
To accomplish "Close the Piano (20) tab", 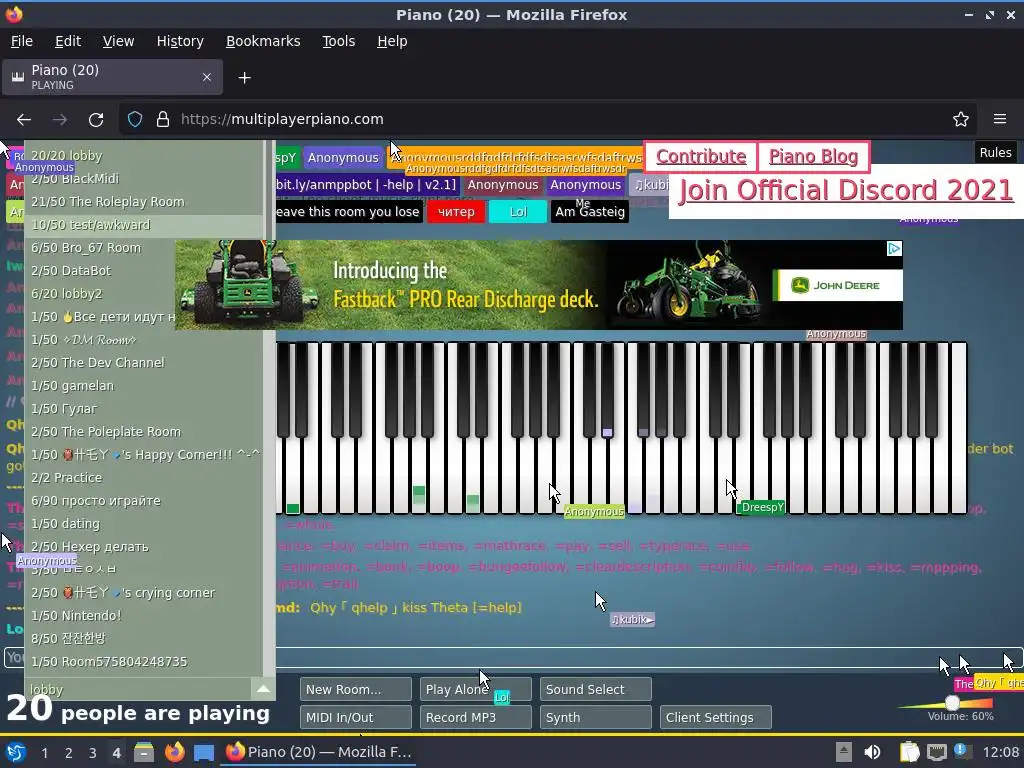I will [x=206, y=77].
